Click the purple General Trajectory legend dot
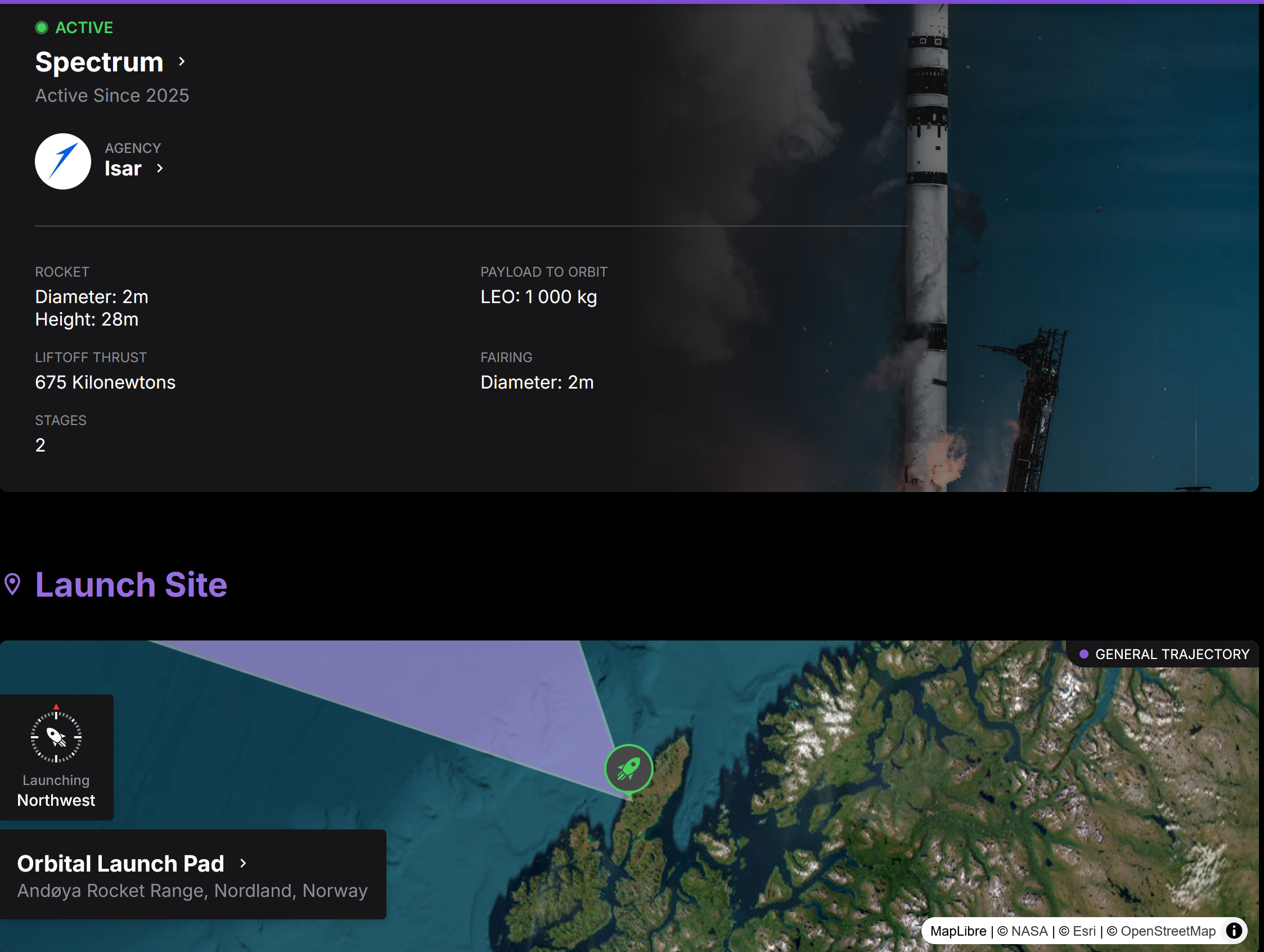 pos(1083,654)
